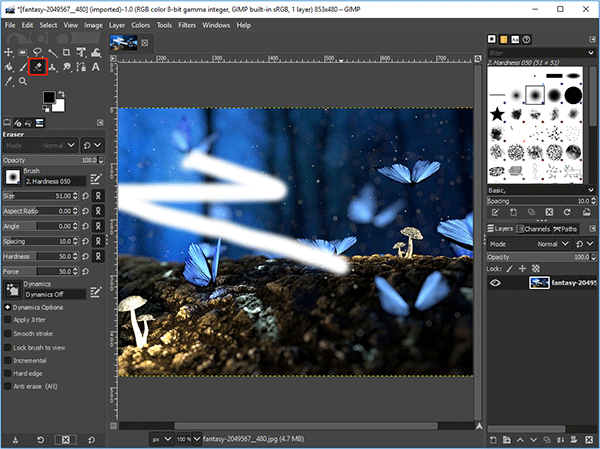Hide the fantasy layer with eye icon
This screenshot has width=600, height=449.
click(496, 283)
